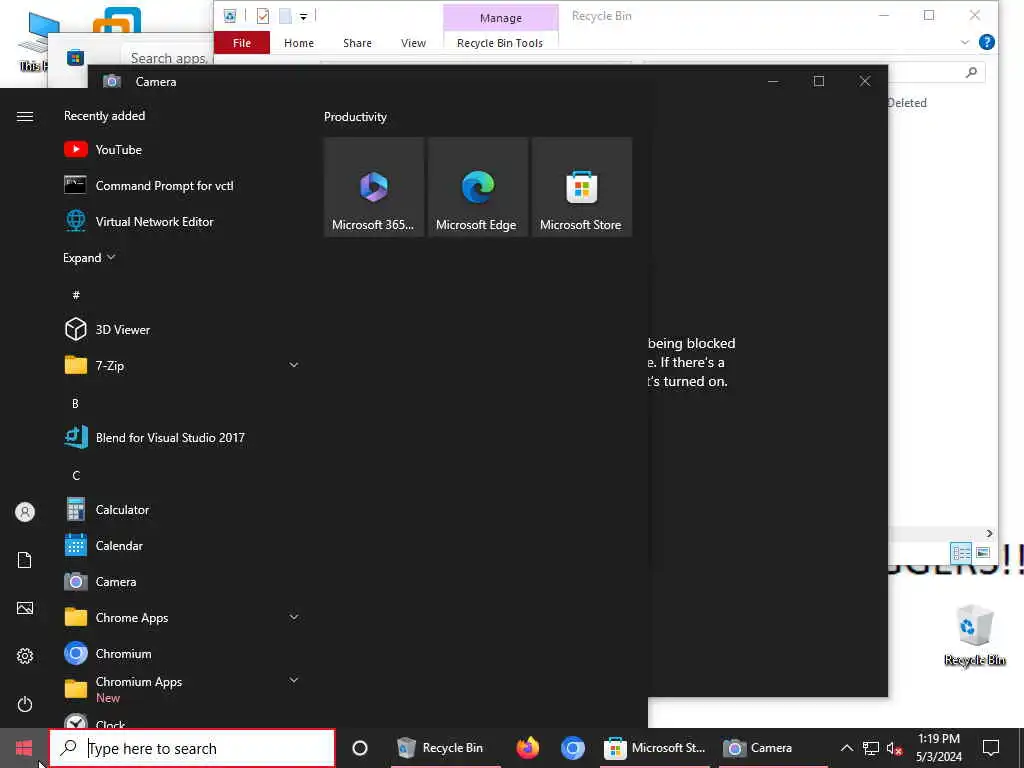Viewport: 1024px width, 768px height.
Task: Open the notification center icon
Action: (991, 748)
